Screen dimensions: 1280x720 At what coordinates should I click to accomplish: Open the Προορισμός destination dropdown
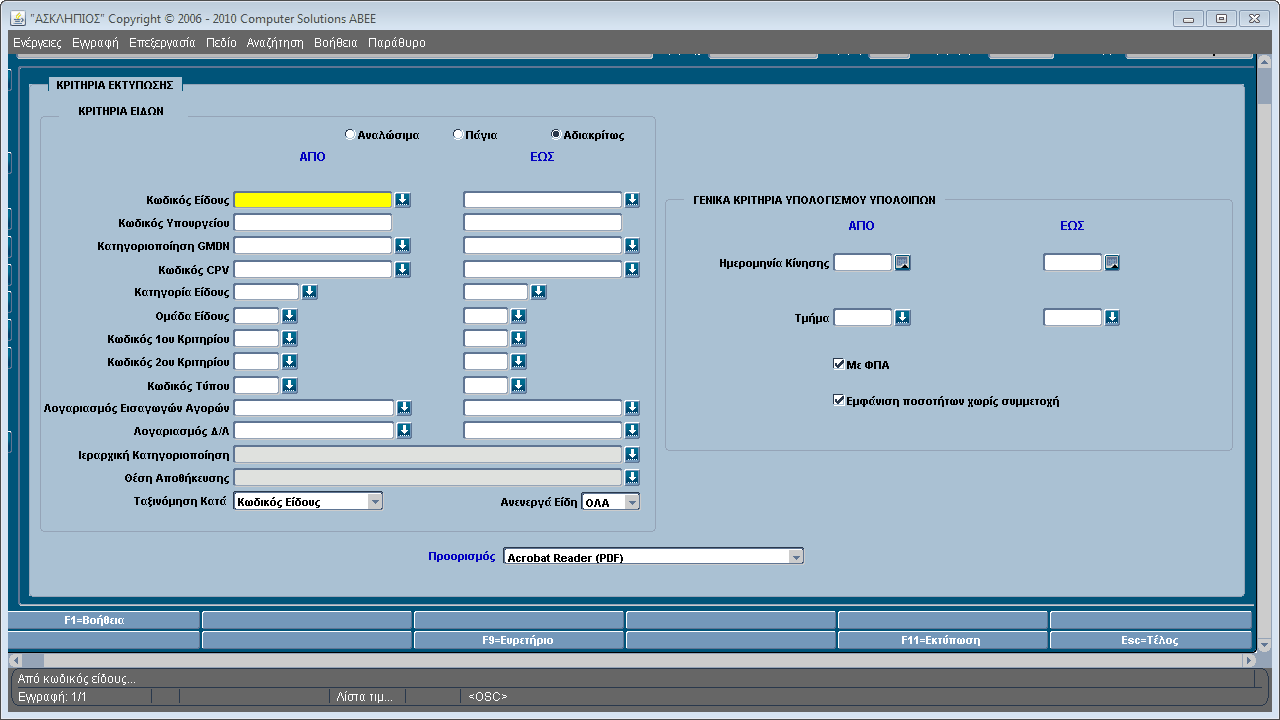point(796,557)
